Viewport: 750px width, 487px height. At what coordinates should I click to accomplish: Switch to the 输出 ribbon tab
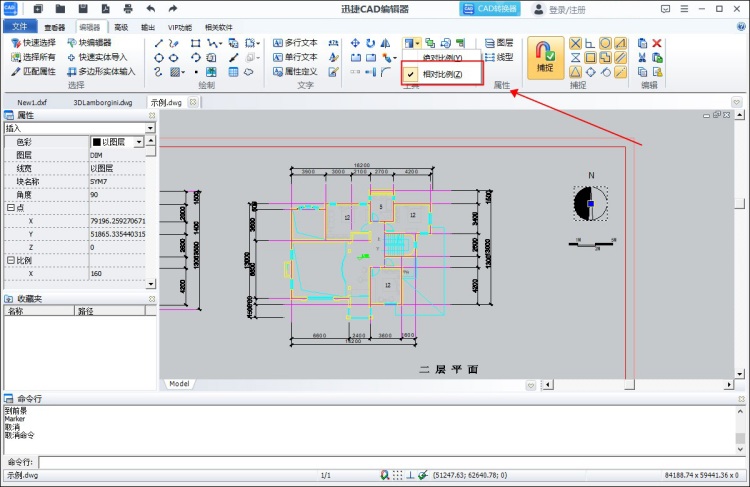[x=148, y=28]
